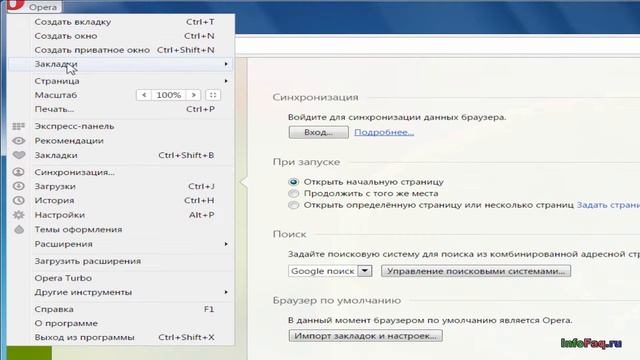640x360 pixels.
Task: Open Загрузки menu entry
Action: point(121,186)
